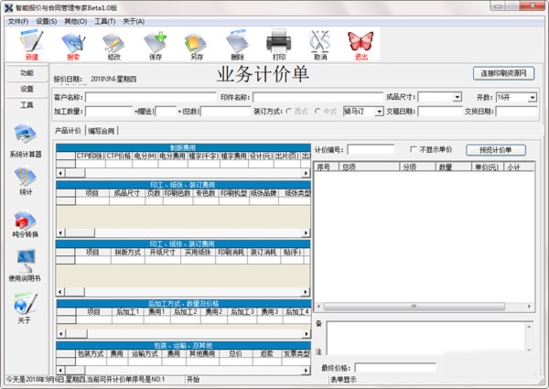
Task: Click the 功能 sidebar button
Action: [x=27, y=72]
